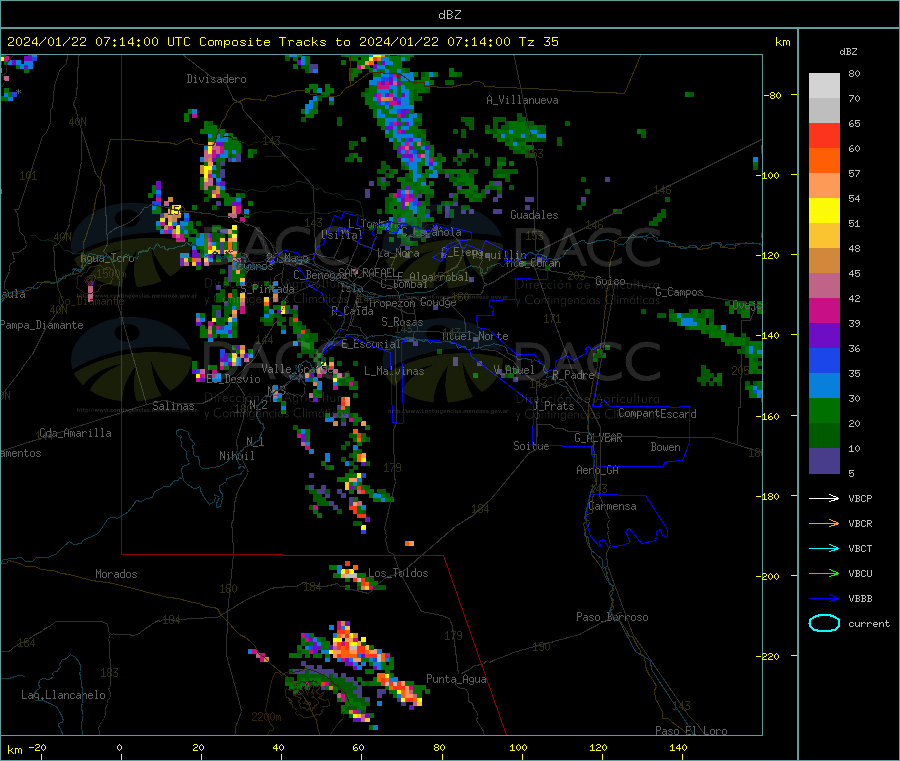Click the R_Padre location label

pos(573,375)
